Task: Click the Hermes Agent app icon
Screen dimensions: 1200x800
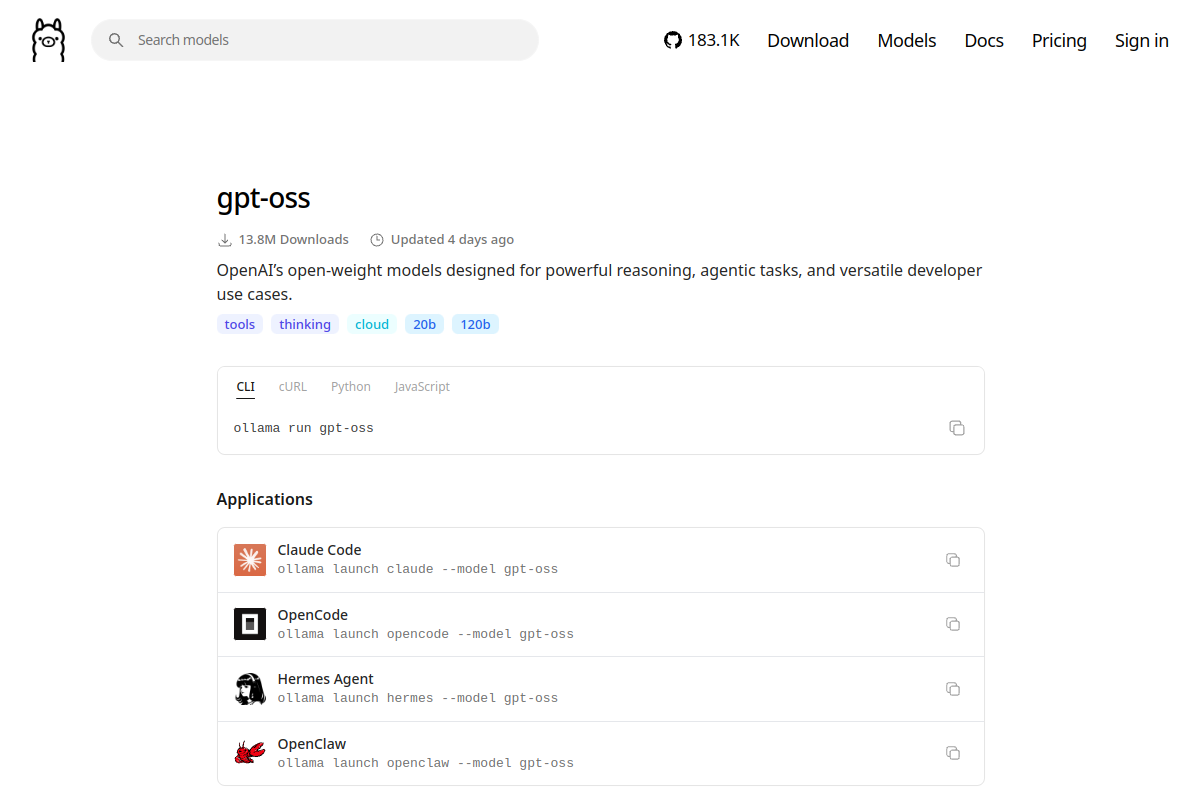Action: [x=250, y=689]
